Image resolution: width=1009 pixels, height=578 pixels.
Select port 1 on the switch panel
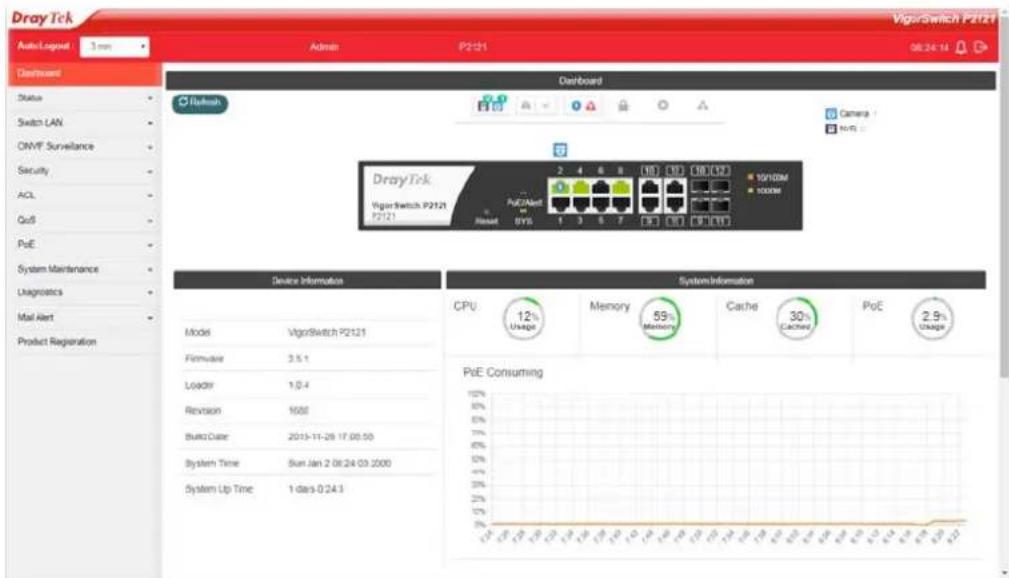(x=560, y=204)
